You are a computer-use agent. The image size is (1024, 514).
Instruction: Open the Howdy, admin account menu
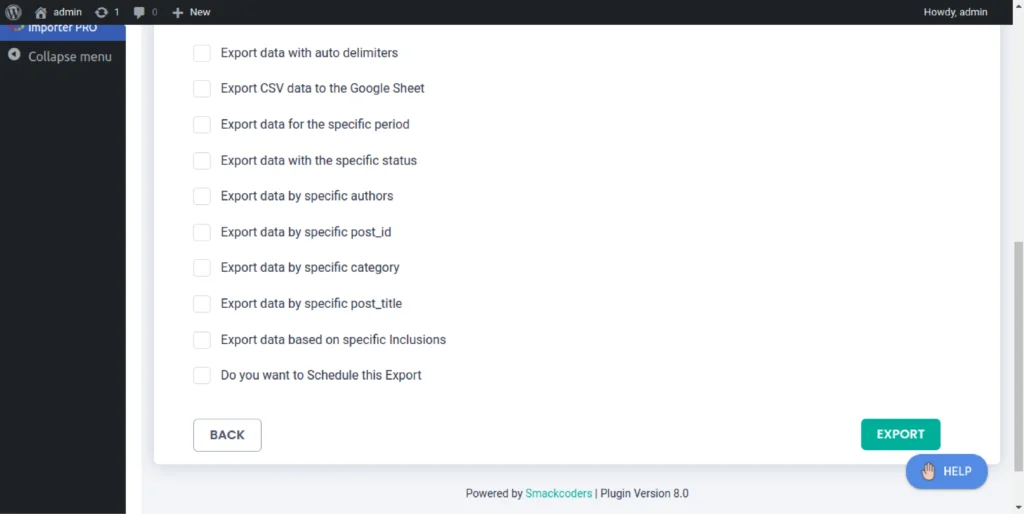pos(955,12)
